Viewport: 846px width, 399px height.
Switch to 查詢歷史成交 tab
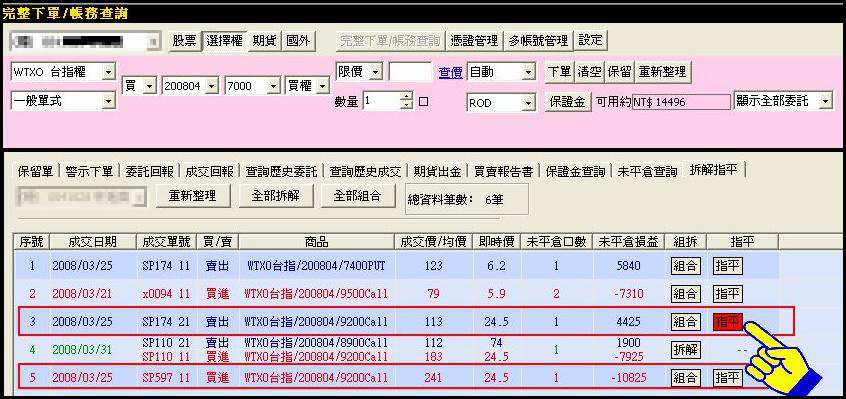[365, 172]
